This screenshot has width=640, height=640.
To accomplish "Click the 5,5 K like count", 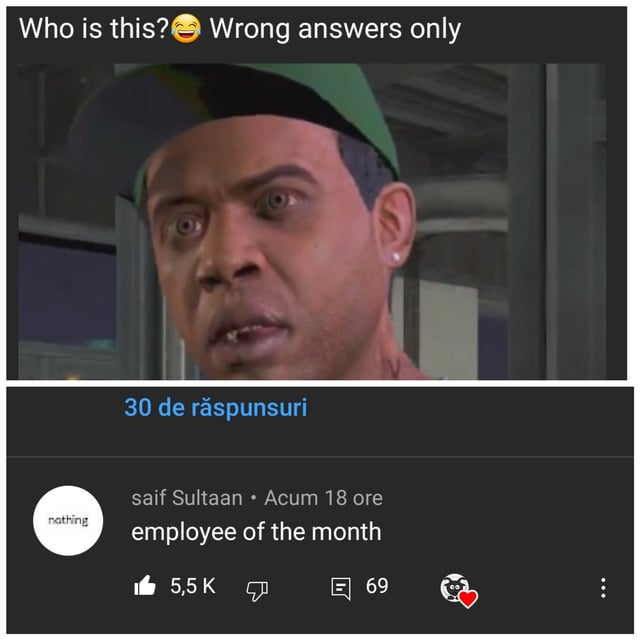I will pos(193,586).
